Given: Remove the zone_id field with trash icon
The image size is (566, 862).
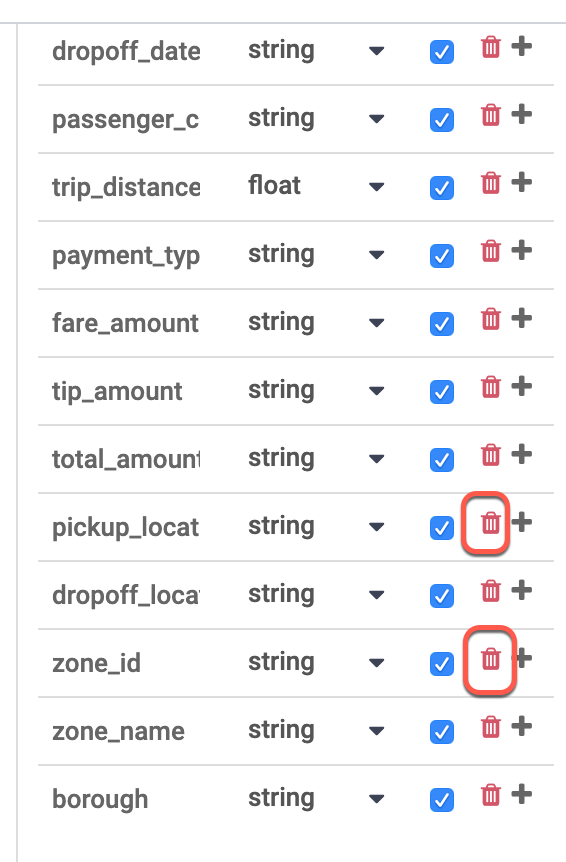Looking at the screenshot, I should pyautogui.click(x=491, y=659).
